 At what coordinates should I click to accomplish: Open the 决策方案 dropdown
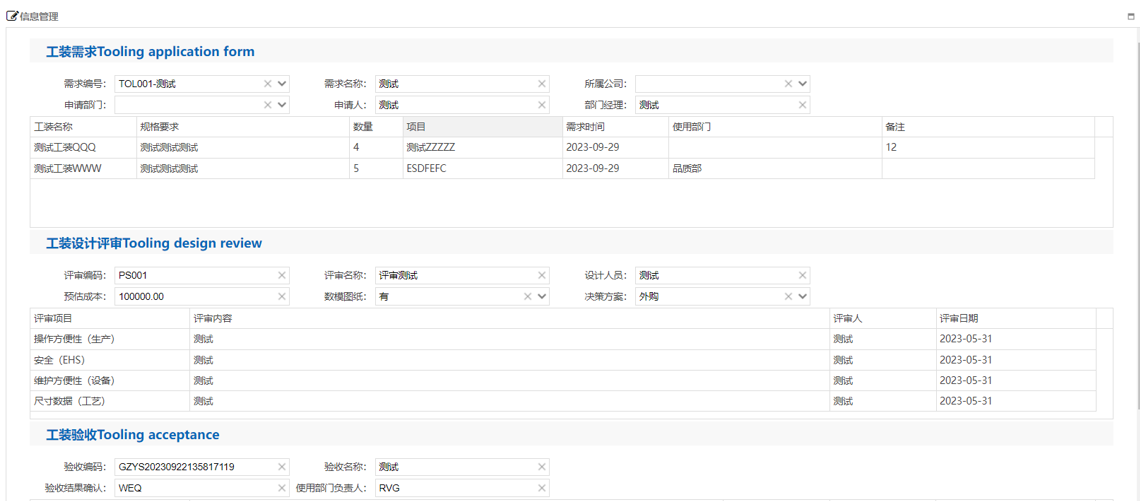[x=802, y=297]
